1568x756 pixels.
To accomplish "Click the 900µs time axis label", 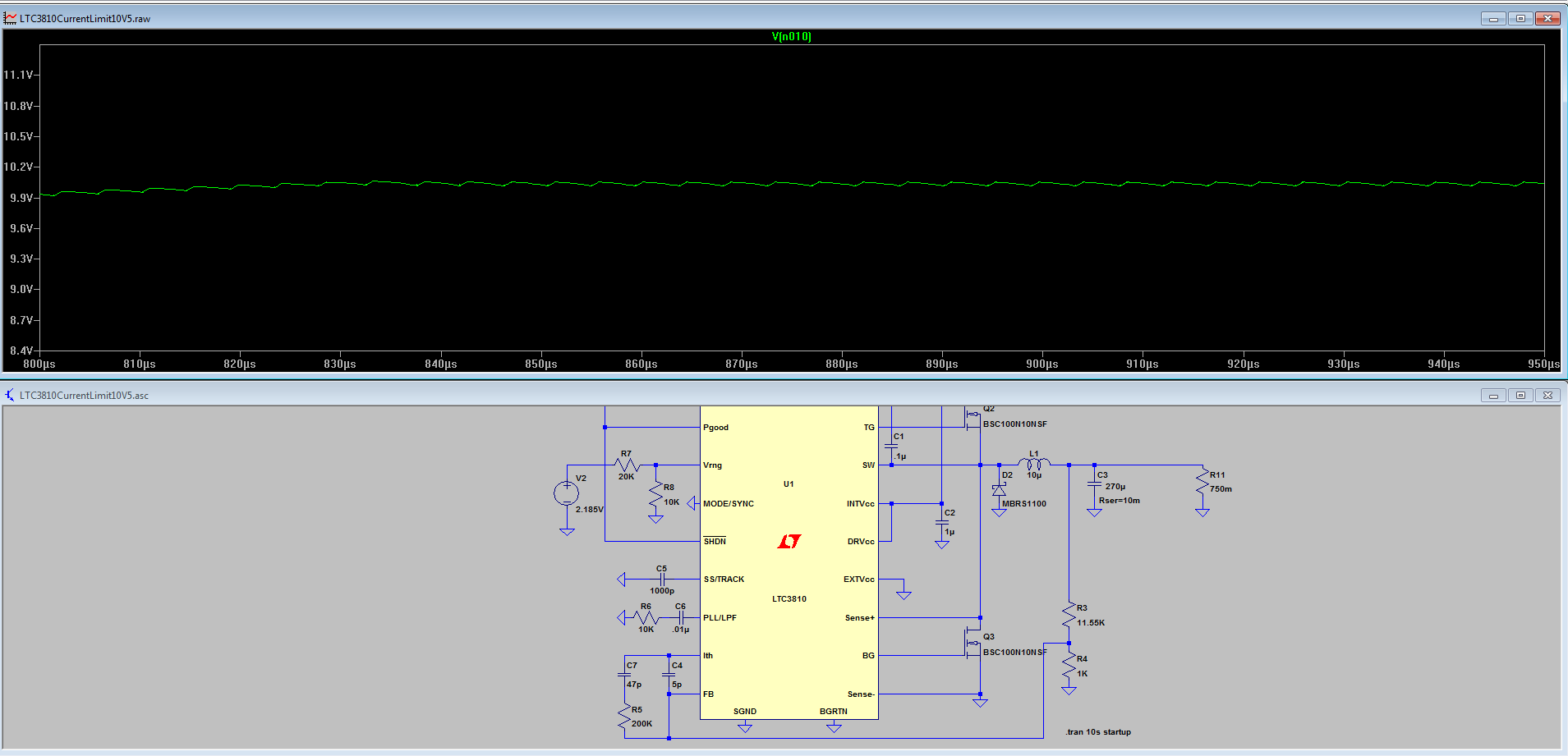I will [x=1042, y=364].
